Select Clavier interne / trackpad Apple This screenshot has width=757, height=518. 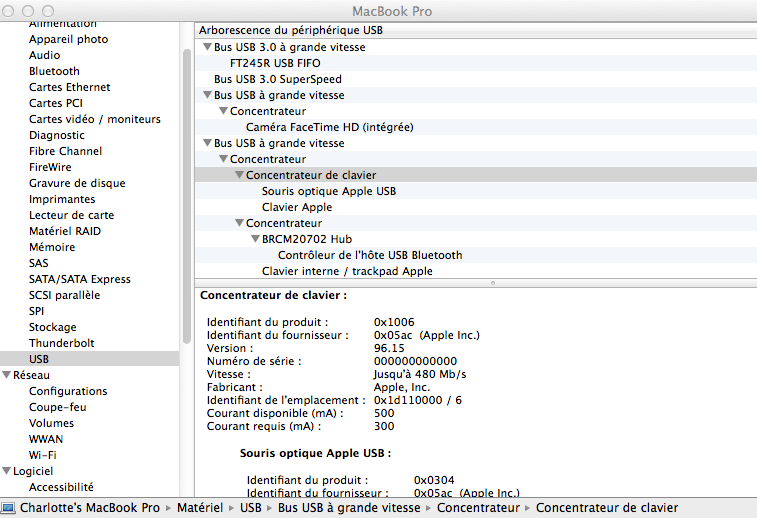347,271
